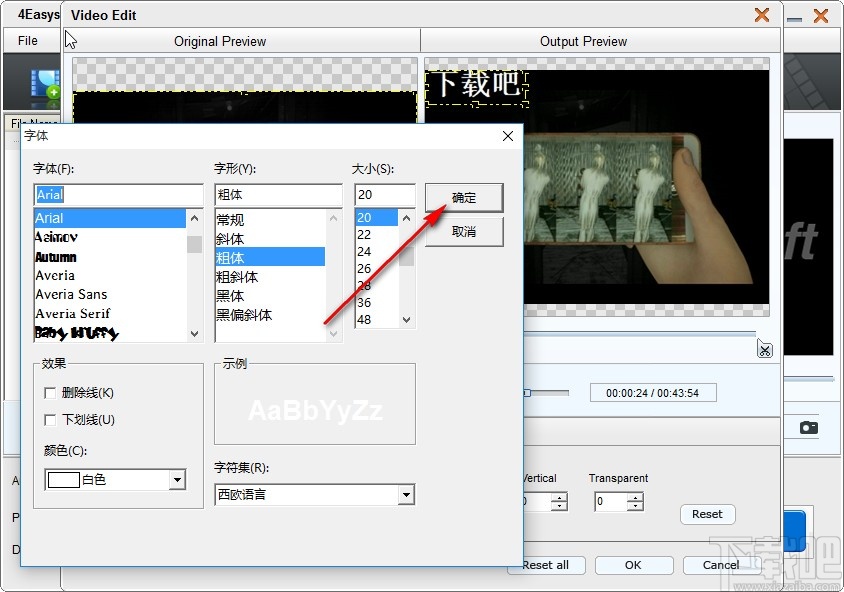844x592 pixels.
Task: Click the playback time display
Action: coord(653,393)
